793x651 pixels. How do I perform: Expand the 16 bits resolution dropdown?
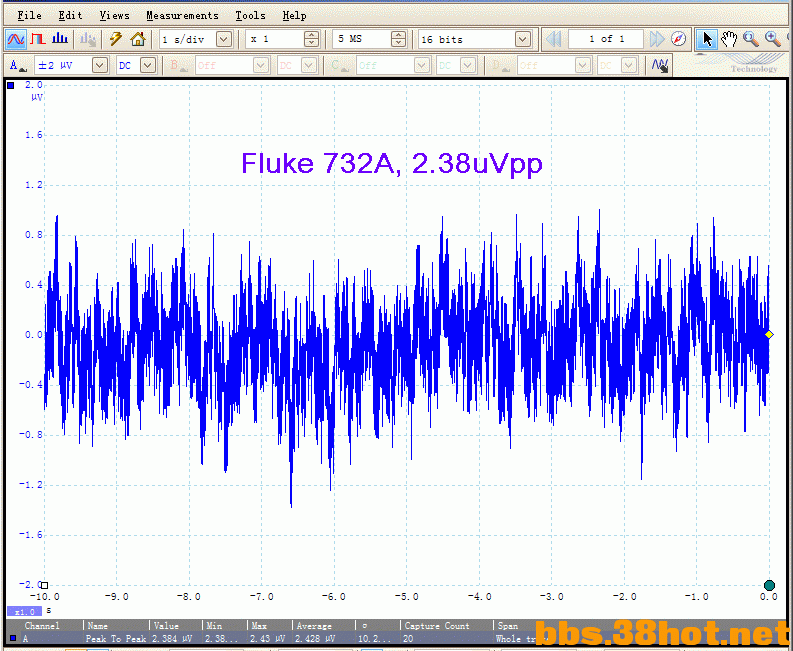pos(522,39)
